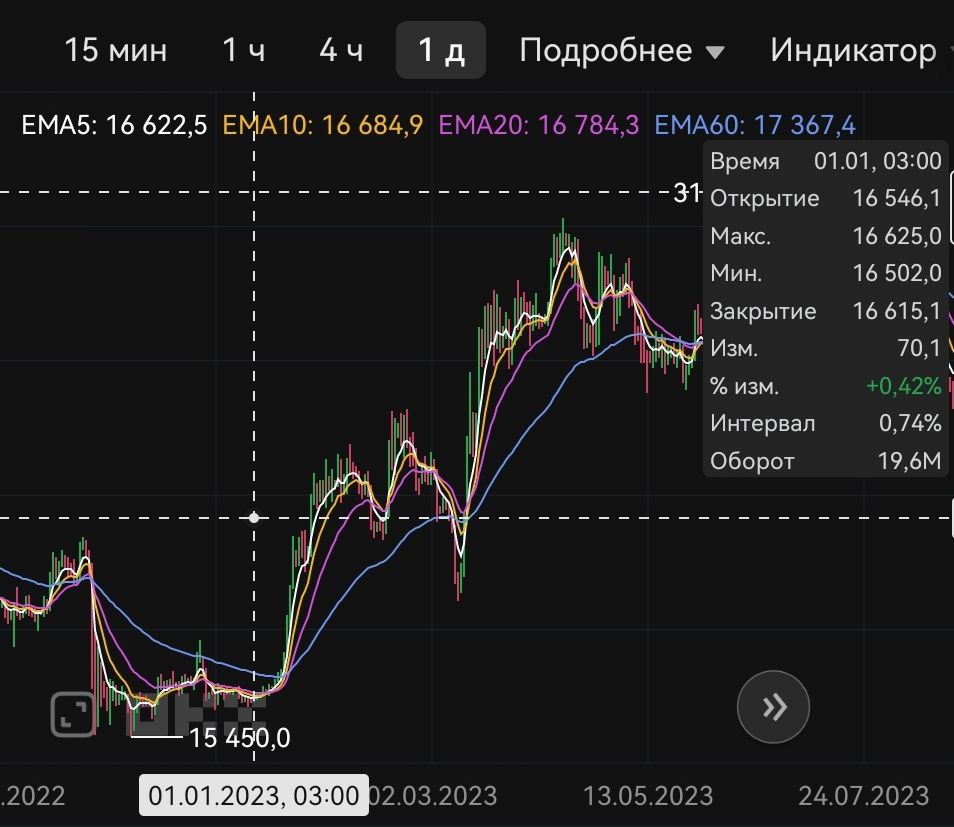The width and height of the screenshot is (954, 827).
Task: Choose the 4 ч timeframe
Action: pyautogui.click(x=341, y=50)
